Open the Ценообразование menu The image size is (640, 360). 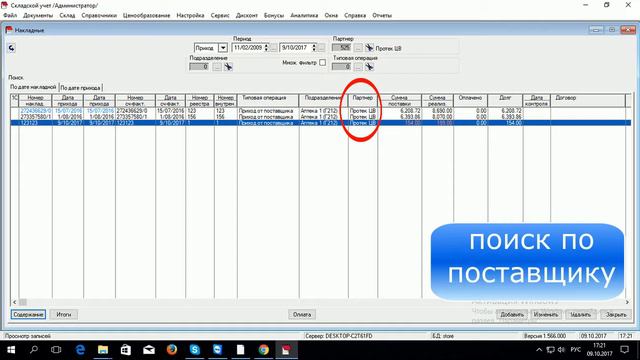click(147, 15)
